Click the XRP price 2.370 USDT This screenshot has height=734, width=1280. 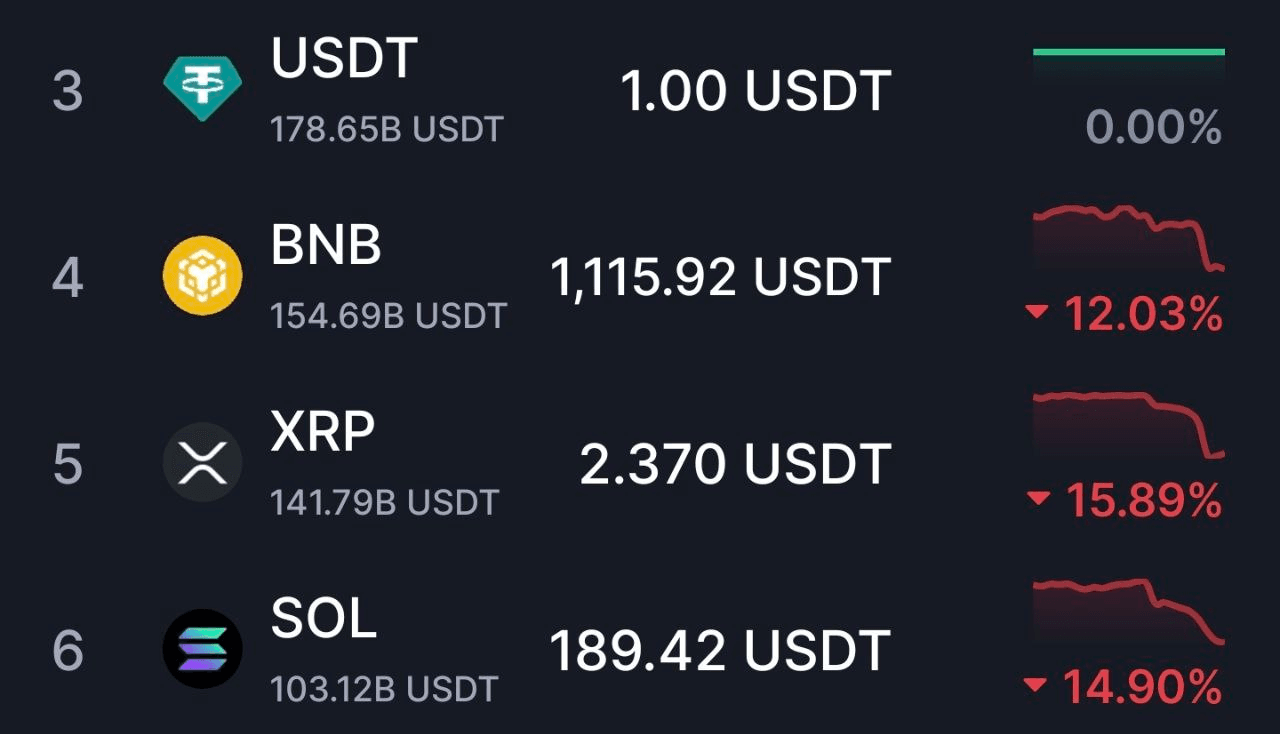tap(735, 464)
